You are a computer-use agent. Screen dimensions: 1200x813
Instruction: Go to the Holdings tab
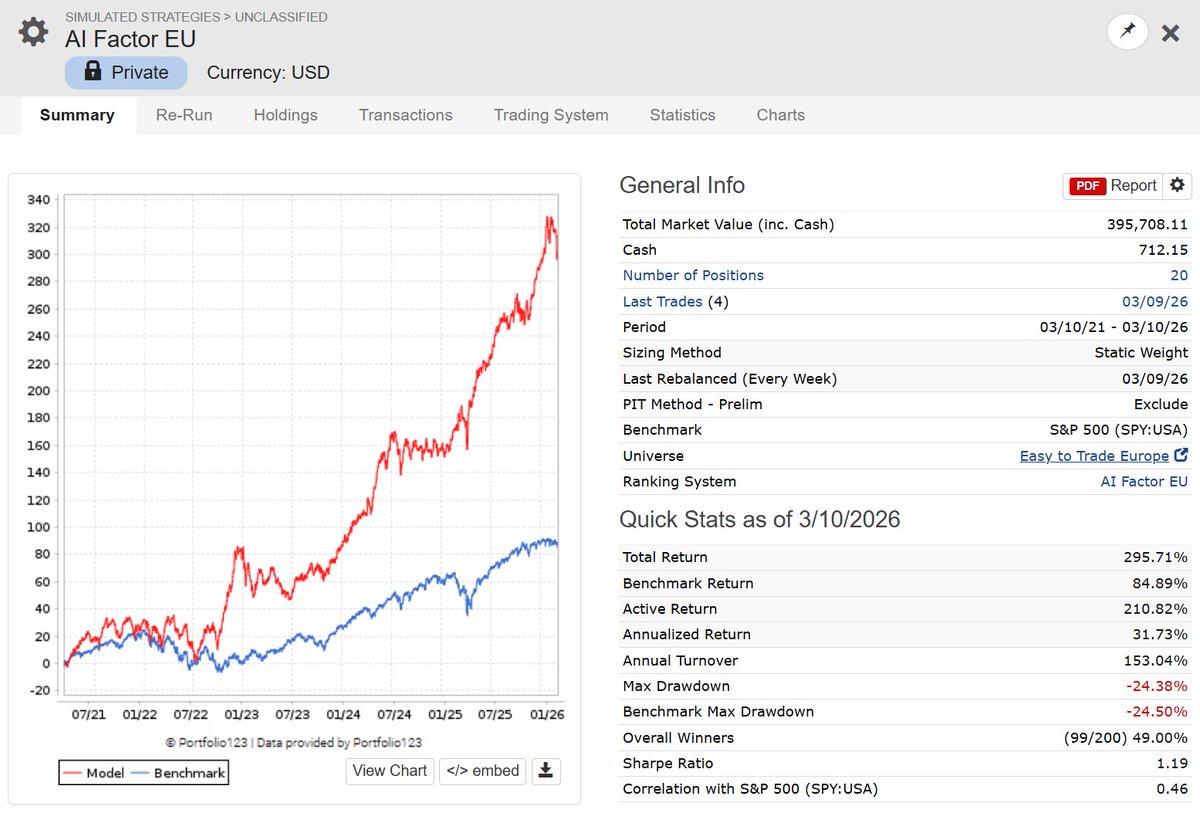[286, 115]
